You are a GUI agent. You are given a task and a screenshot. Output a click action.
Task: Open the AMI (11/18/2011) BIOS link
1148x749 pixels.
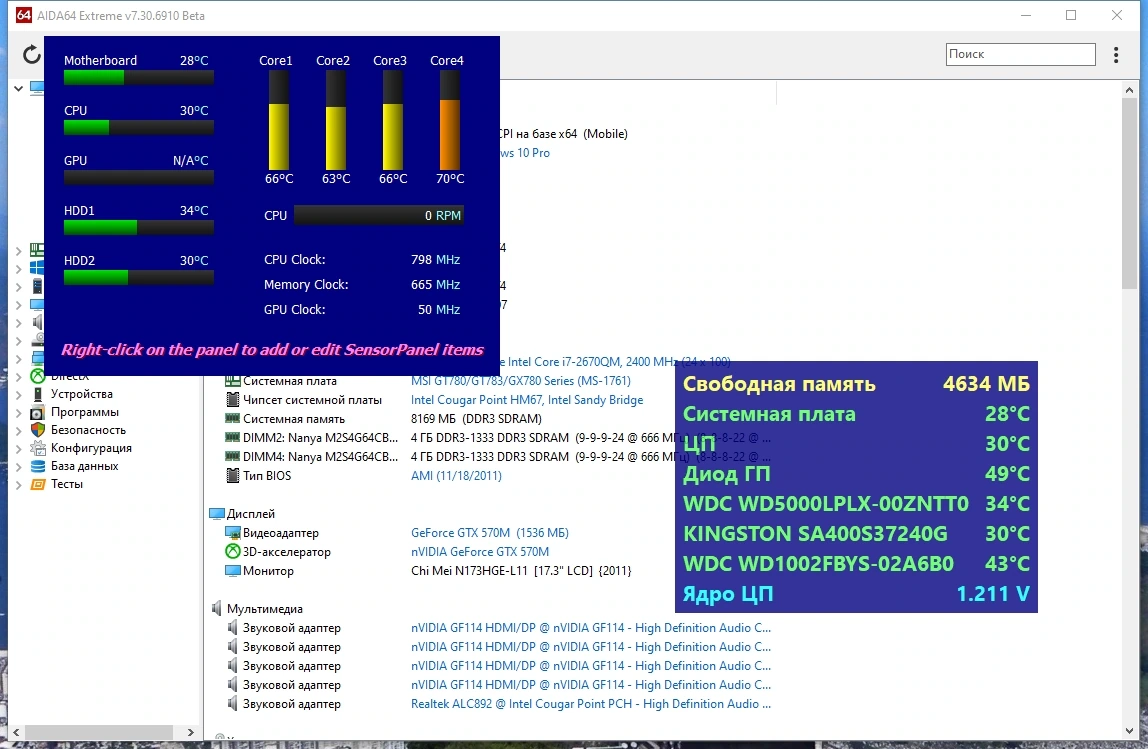click(456, 476)
